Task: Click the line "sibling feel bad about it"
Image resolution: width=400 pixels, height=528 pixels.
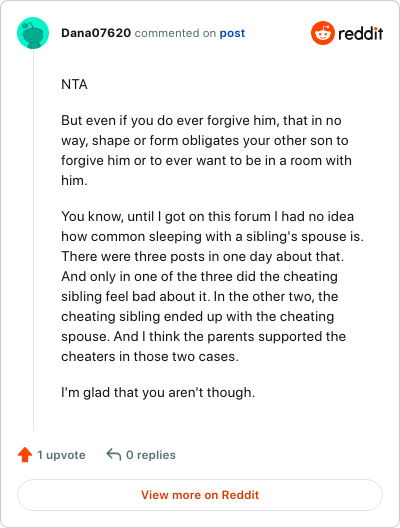Action: point(200,296)
